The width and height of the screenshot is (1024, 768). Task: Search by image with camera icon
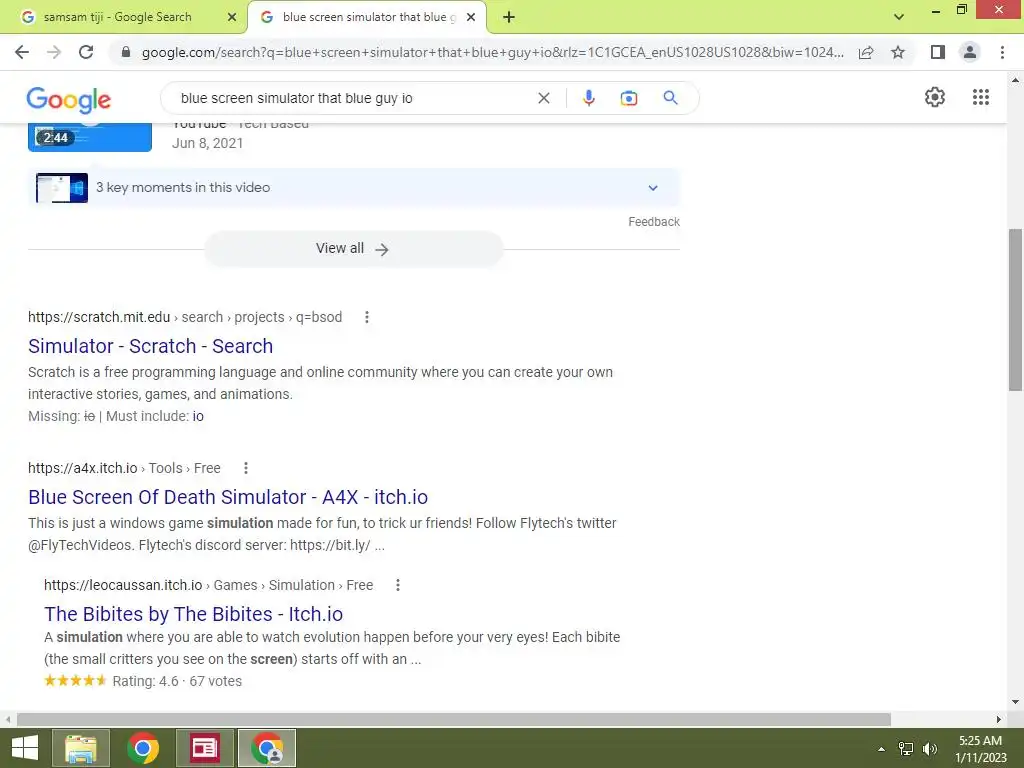[x=628, y=98]
